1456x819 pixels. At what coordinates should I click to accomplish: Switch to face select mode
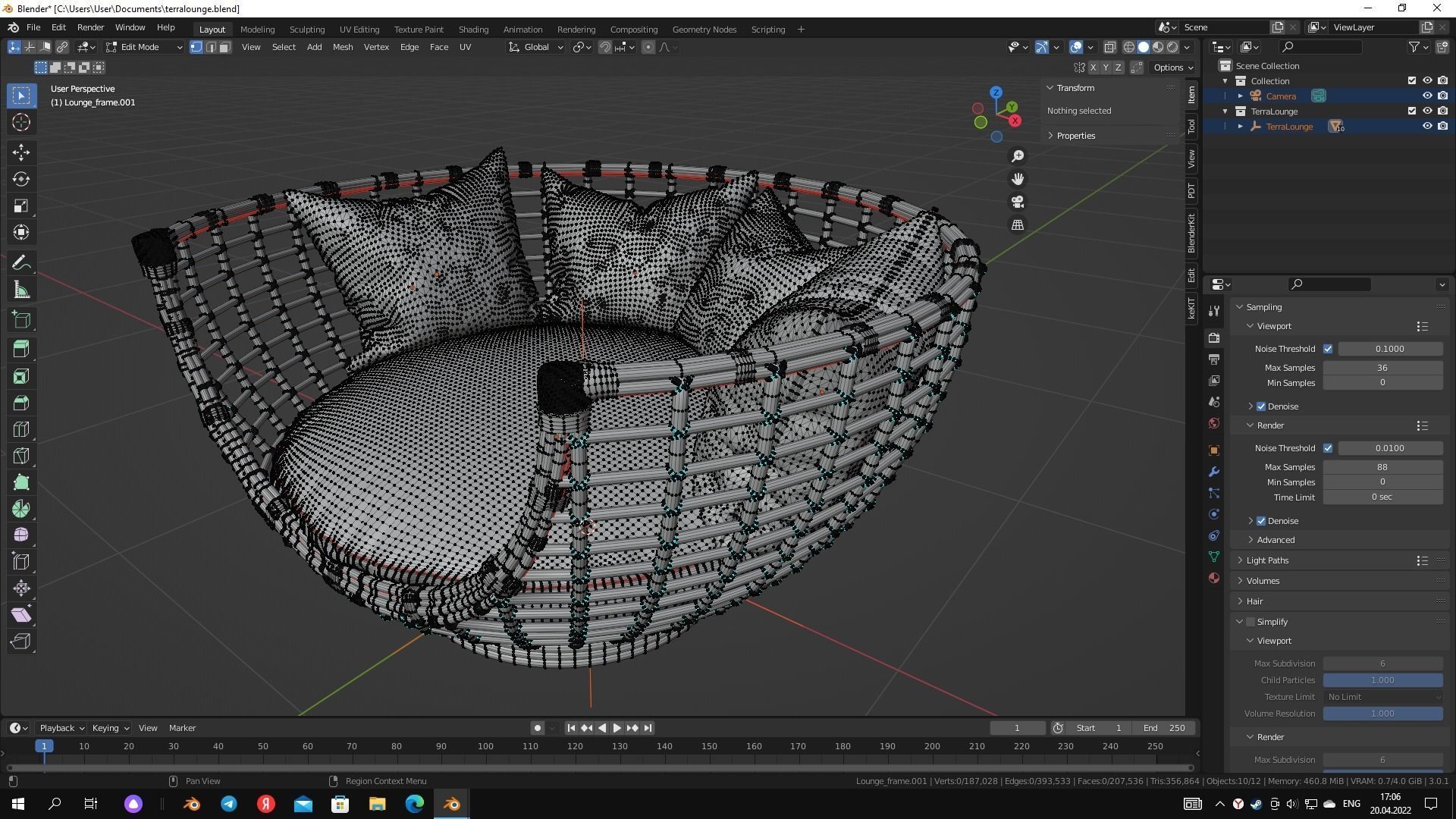[225, 47]
